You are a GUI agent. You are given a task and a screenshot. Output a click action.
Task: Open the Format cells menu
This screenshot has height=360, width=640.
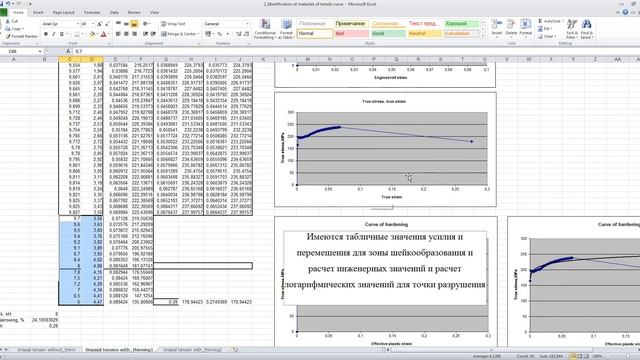tap(526, 29)
